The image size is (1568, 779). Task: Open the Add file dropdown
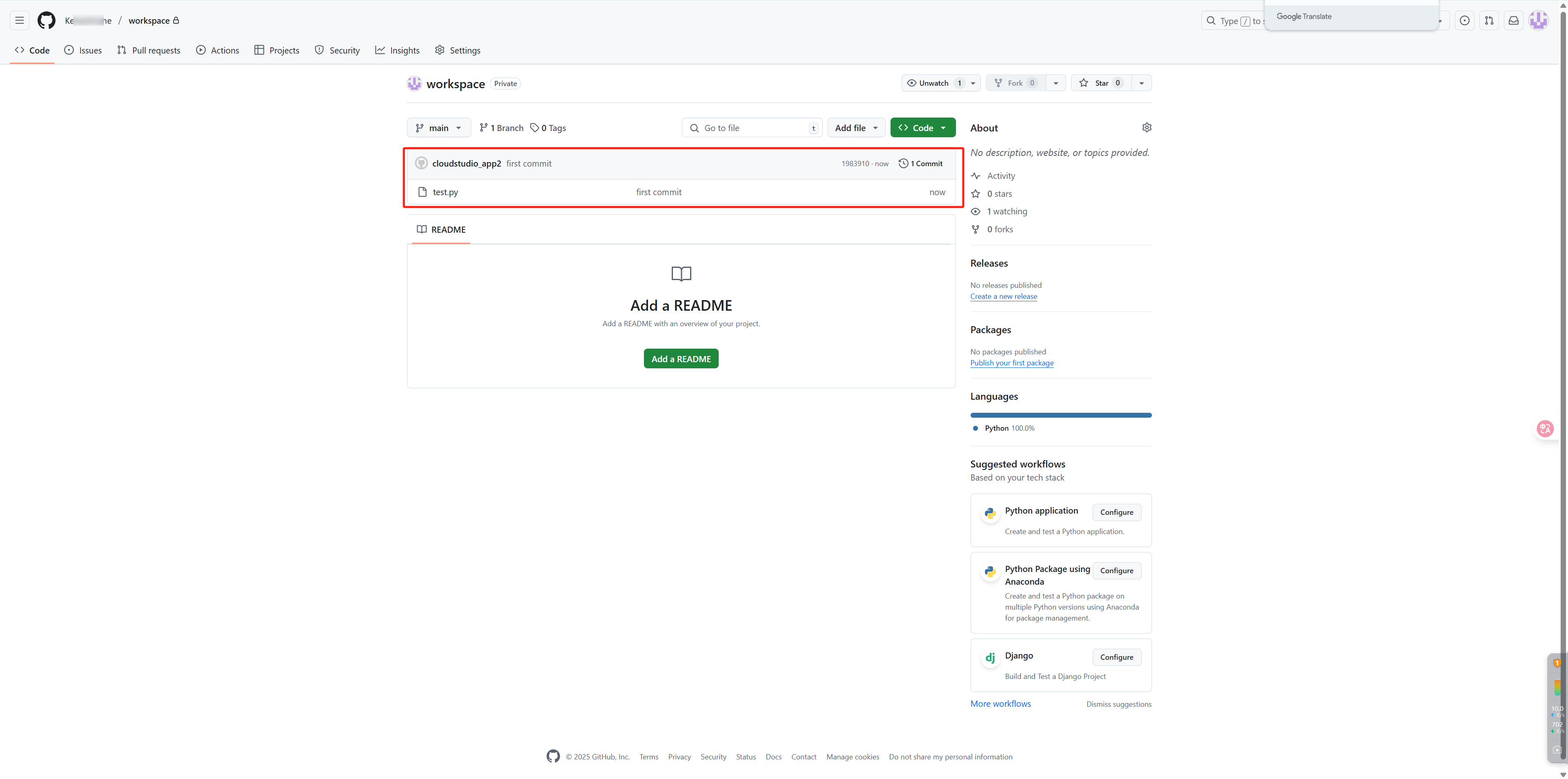[856, 128]
